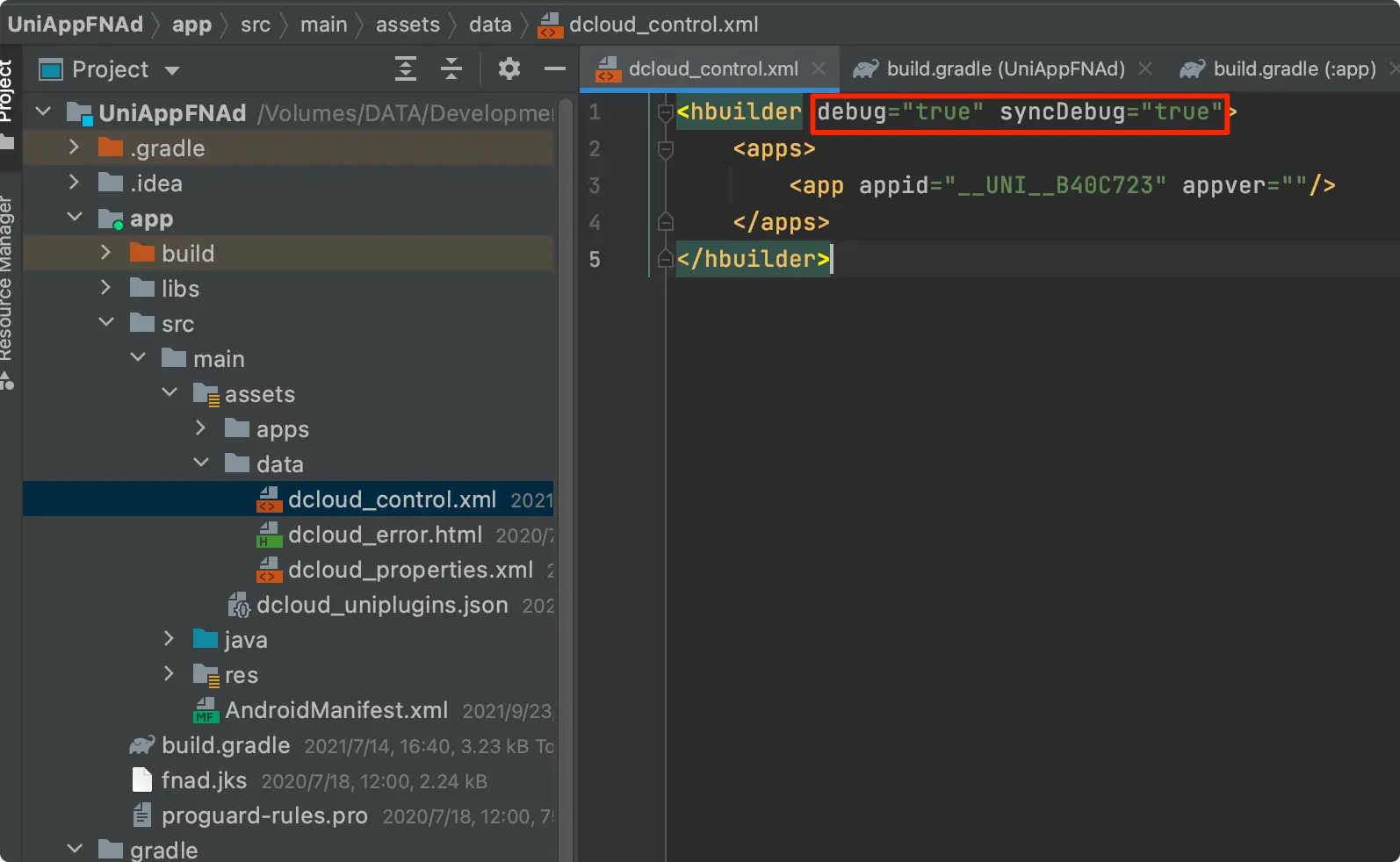
Task: Close the dcloud_control.xml tab
Action: click(819, 68)
